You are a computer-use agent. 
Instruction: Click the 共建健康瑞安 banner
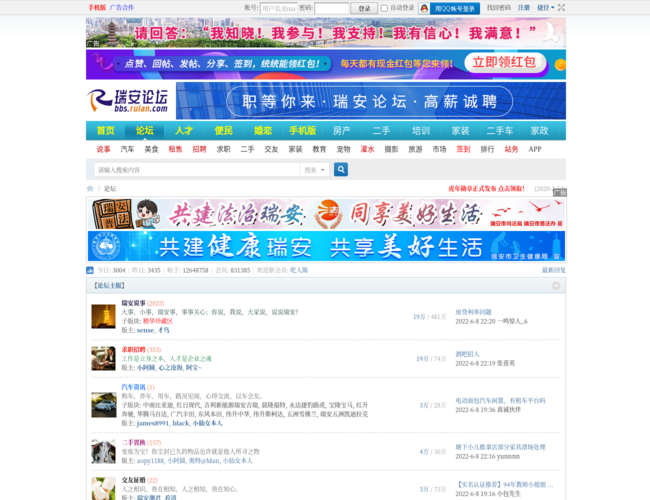click(326, 246)
